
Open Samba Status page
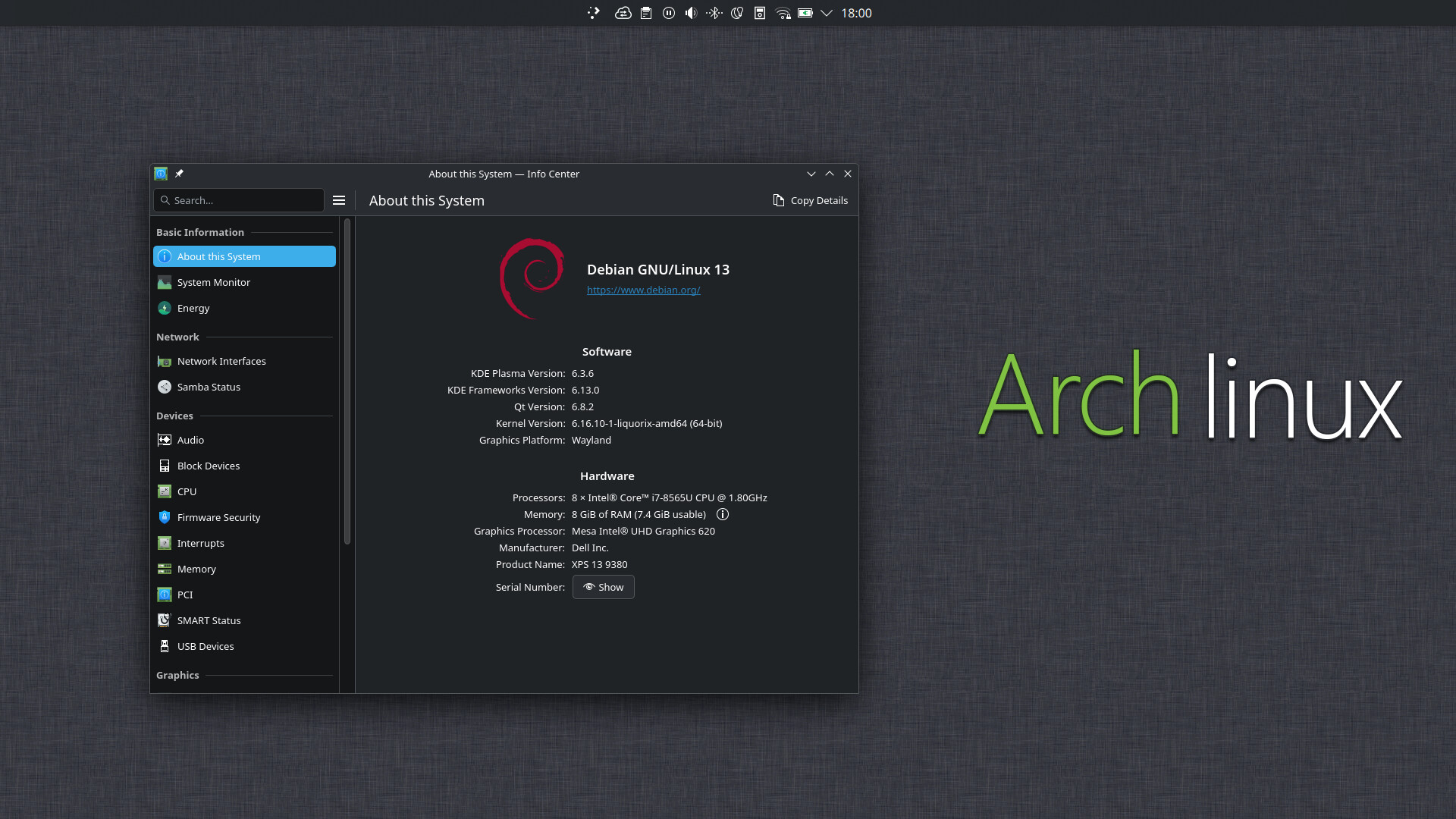[209, 387]
